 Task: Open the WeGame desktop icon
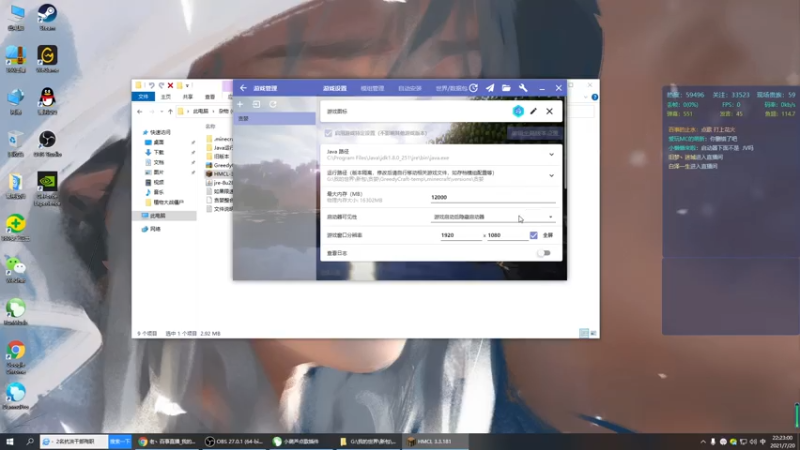[x=47, y=58]
